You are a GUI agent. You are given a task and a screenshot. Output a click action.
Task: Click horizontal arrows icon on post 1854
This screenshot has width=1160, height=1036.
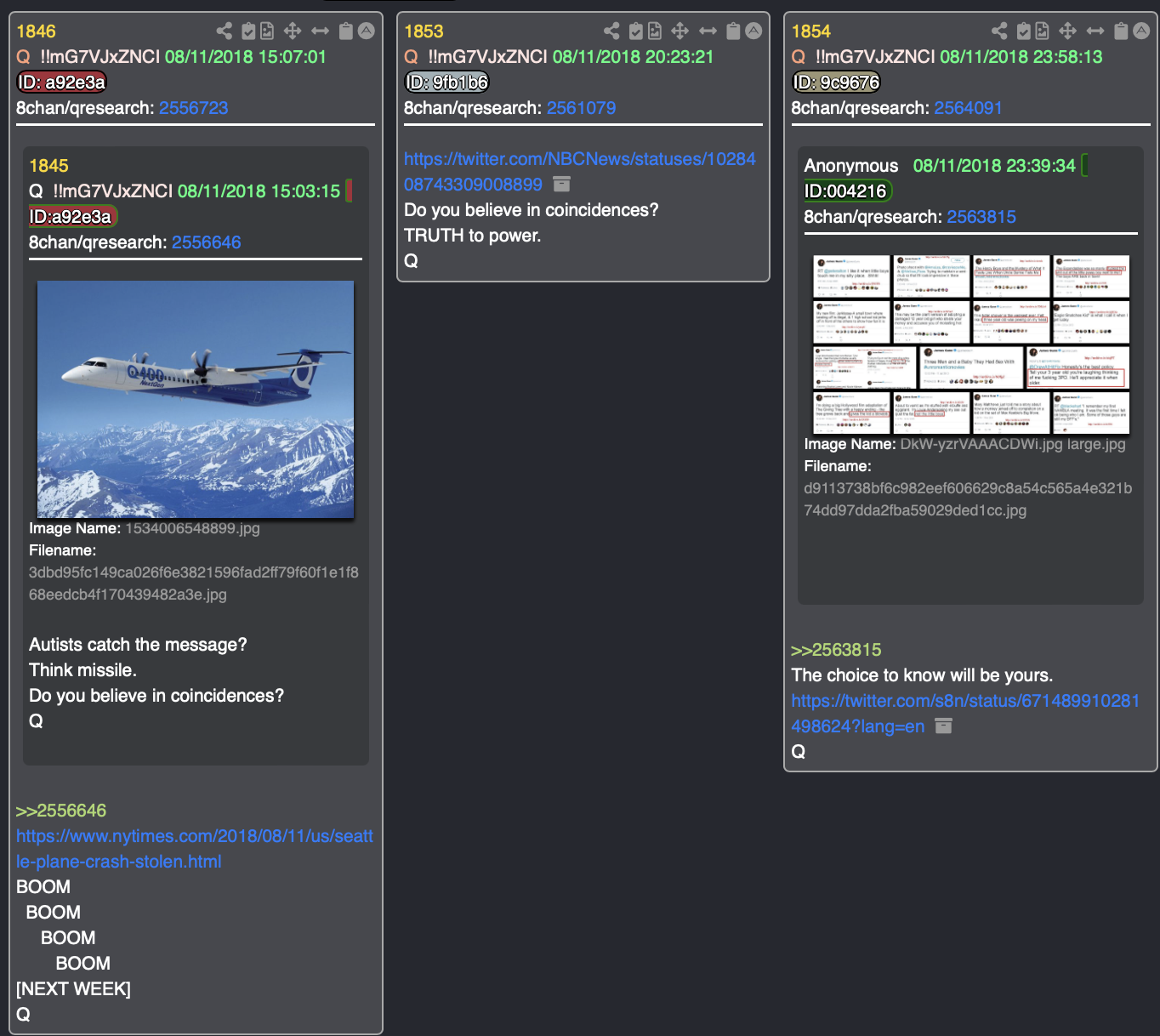(1095, 31)
